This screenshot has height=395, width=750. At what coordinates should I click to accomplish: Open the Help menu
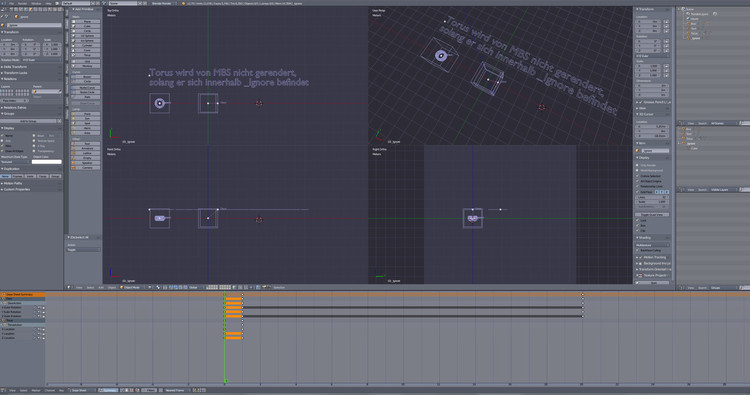48,3
